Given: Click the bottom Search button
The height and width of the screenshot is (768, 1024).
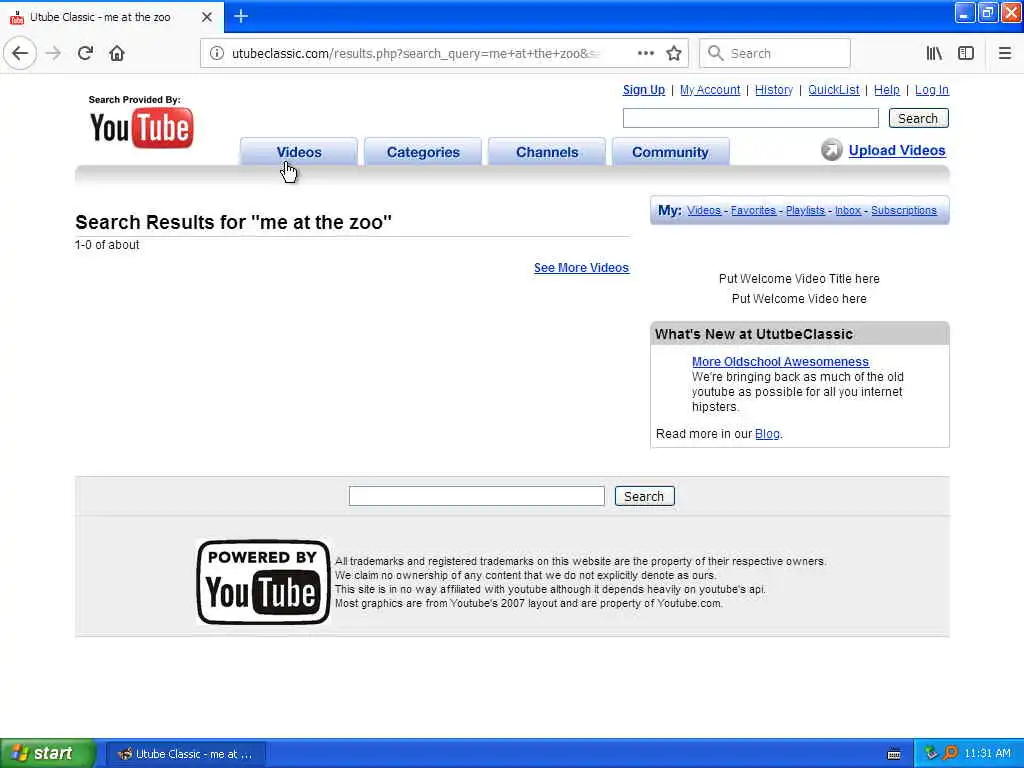Looking at the screenshot, I should (644, 496).
